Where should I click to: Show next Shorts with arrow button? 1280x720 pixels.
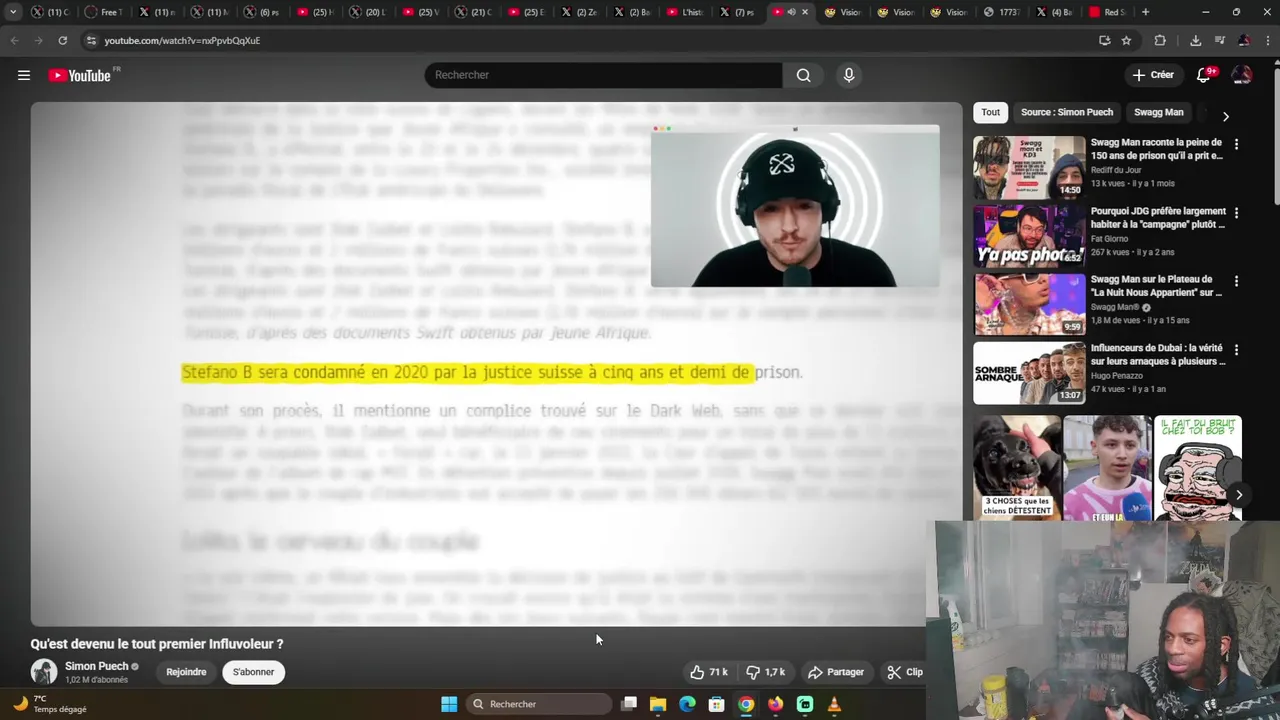point(1239,495)
